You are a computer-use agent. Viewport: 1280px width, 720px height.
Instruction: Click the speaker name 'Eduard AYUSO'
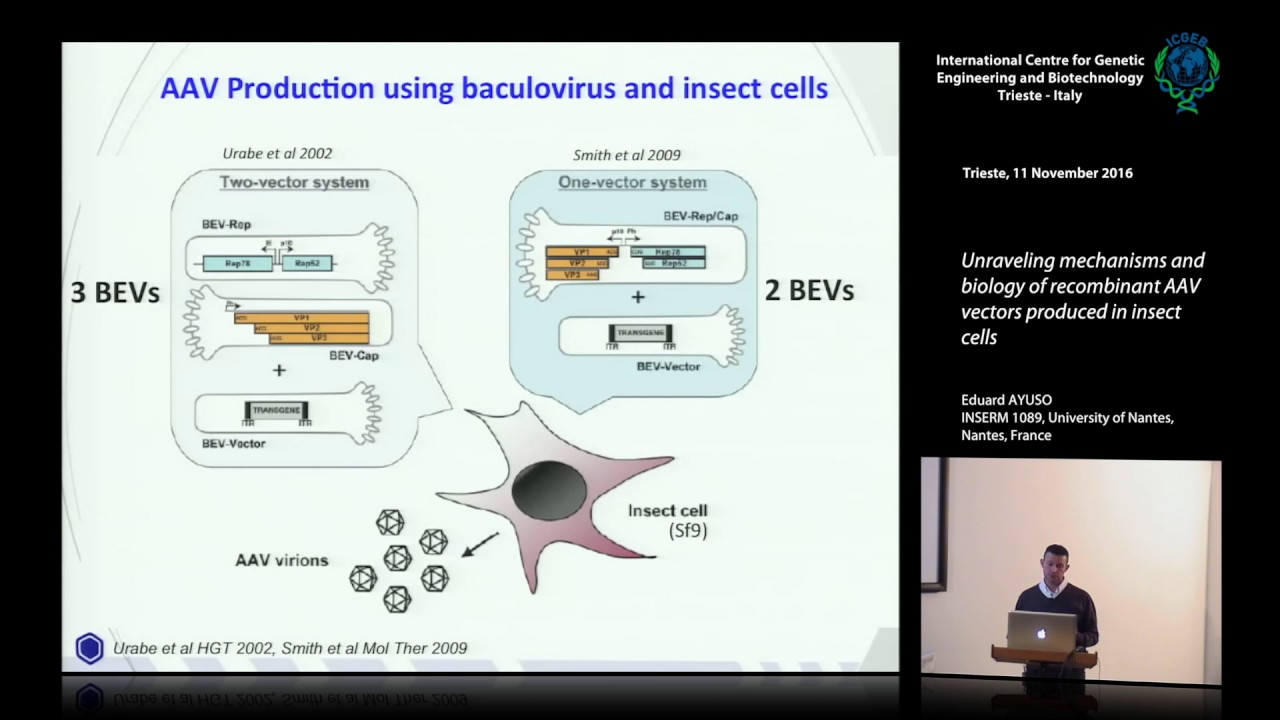coord(1006,399)
